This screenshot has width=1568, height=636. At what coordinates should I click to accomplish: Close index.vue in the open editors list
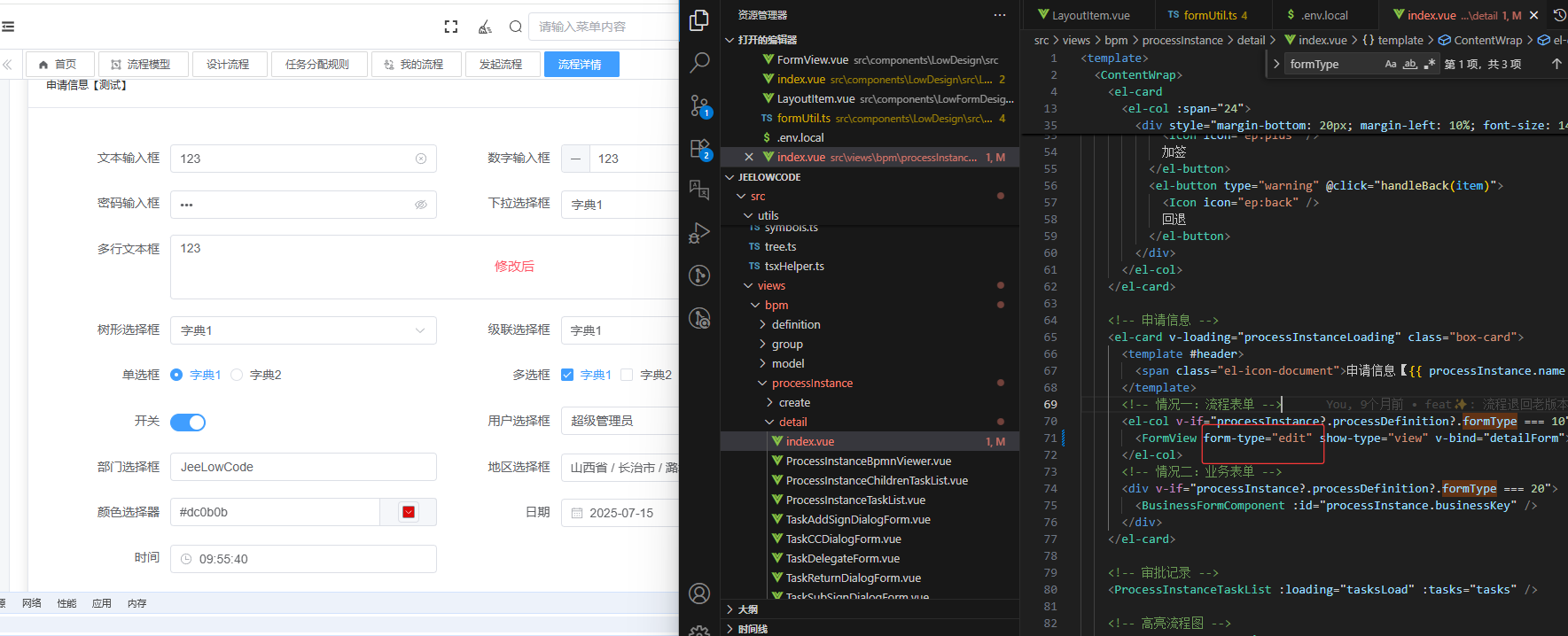click(749, 157)
